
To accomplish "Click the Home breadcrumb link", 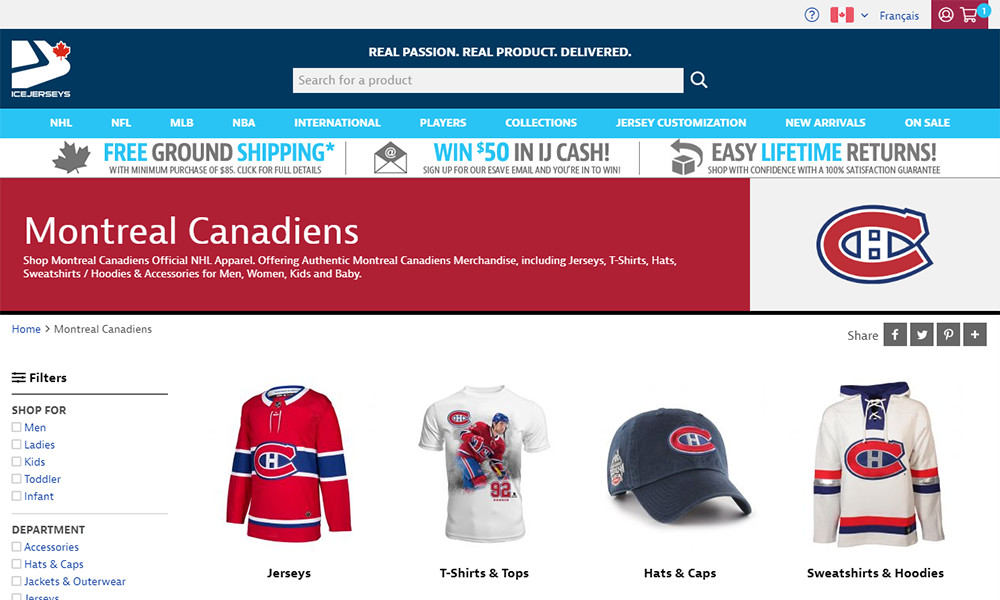I will [x=26, y=329].
